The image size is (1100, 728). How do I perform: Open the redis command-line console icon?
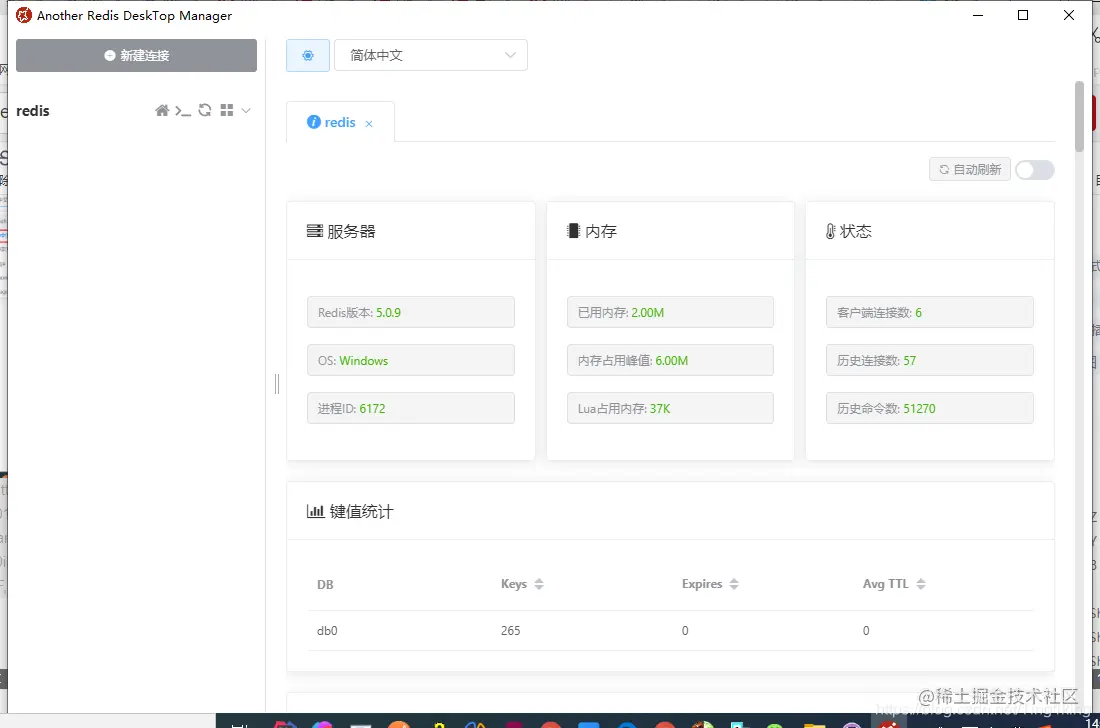(183, 110)
